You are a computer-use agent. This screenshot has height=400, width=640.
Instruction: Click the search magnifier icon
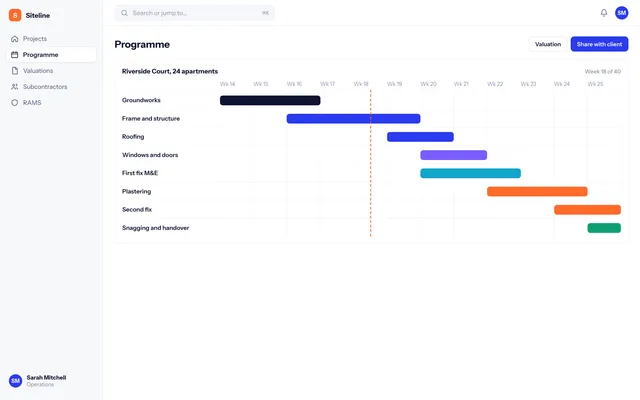tap(124, 13)
